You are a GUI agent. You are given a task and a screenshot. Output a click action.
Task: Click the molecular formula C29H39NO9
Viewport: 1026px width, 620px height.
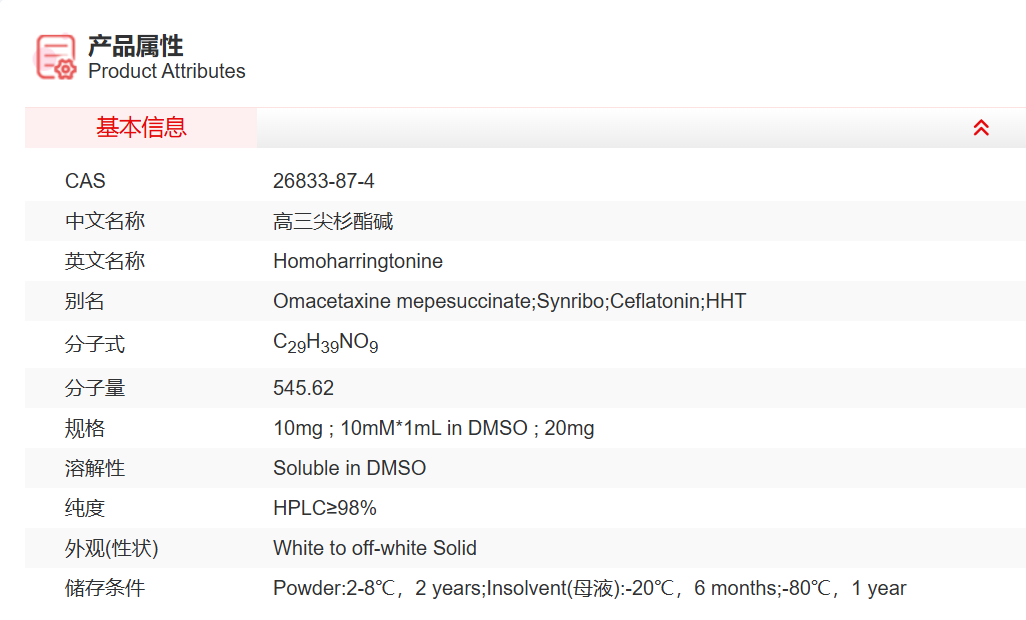point(326,343)
